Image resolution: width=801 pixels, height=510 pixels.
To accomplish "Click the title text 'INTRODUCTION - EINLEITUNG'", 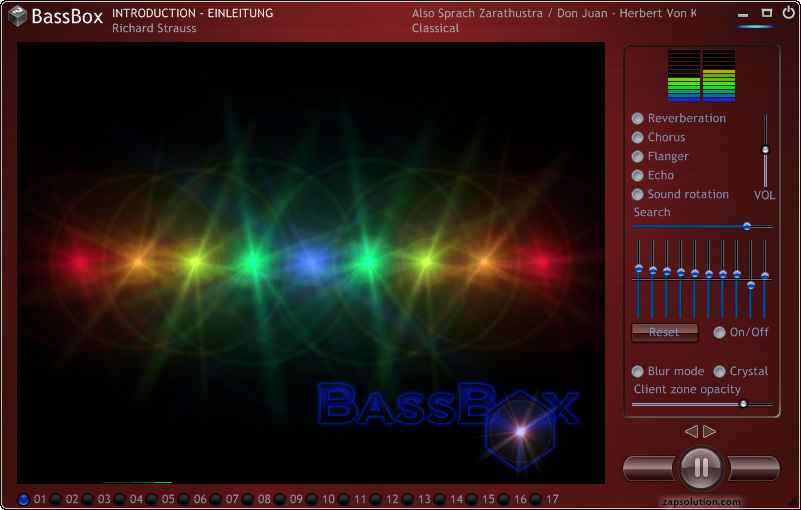I will (x=193, y=13).
